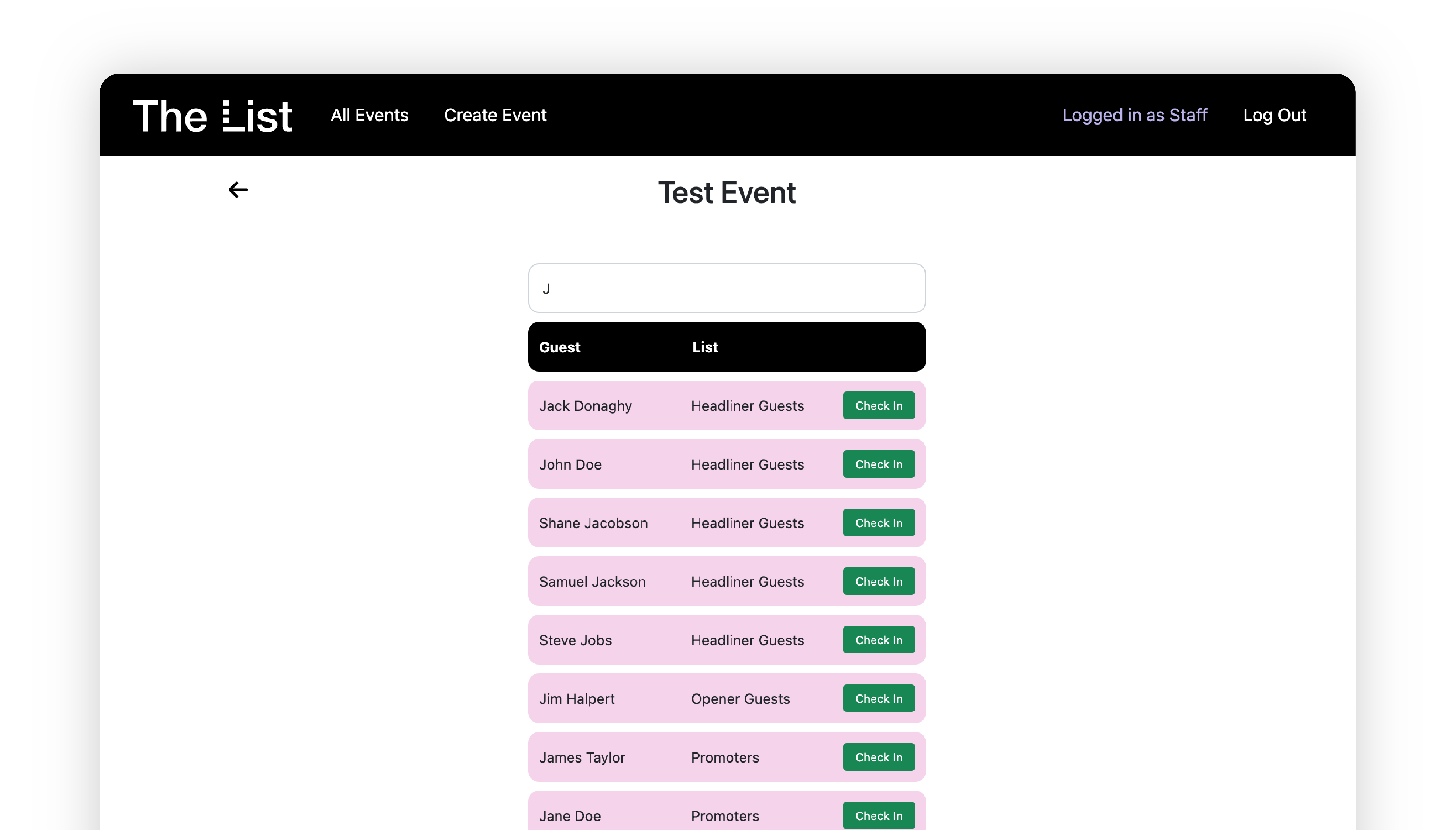Click Headliner Guests in John Doe row
1456x830 pixels.
click(x=747, y=465)
